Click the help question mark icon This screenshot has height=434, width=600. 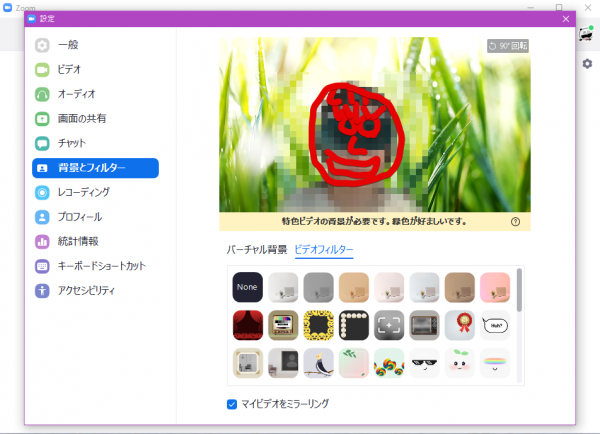pyautogui.click(x=515, y=222)
